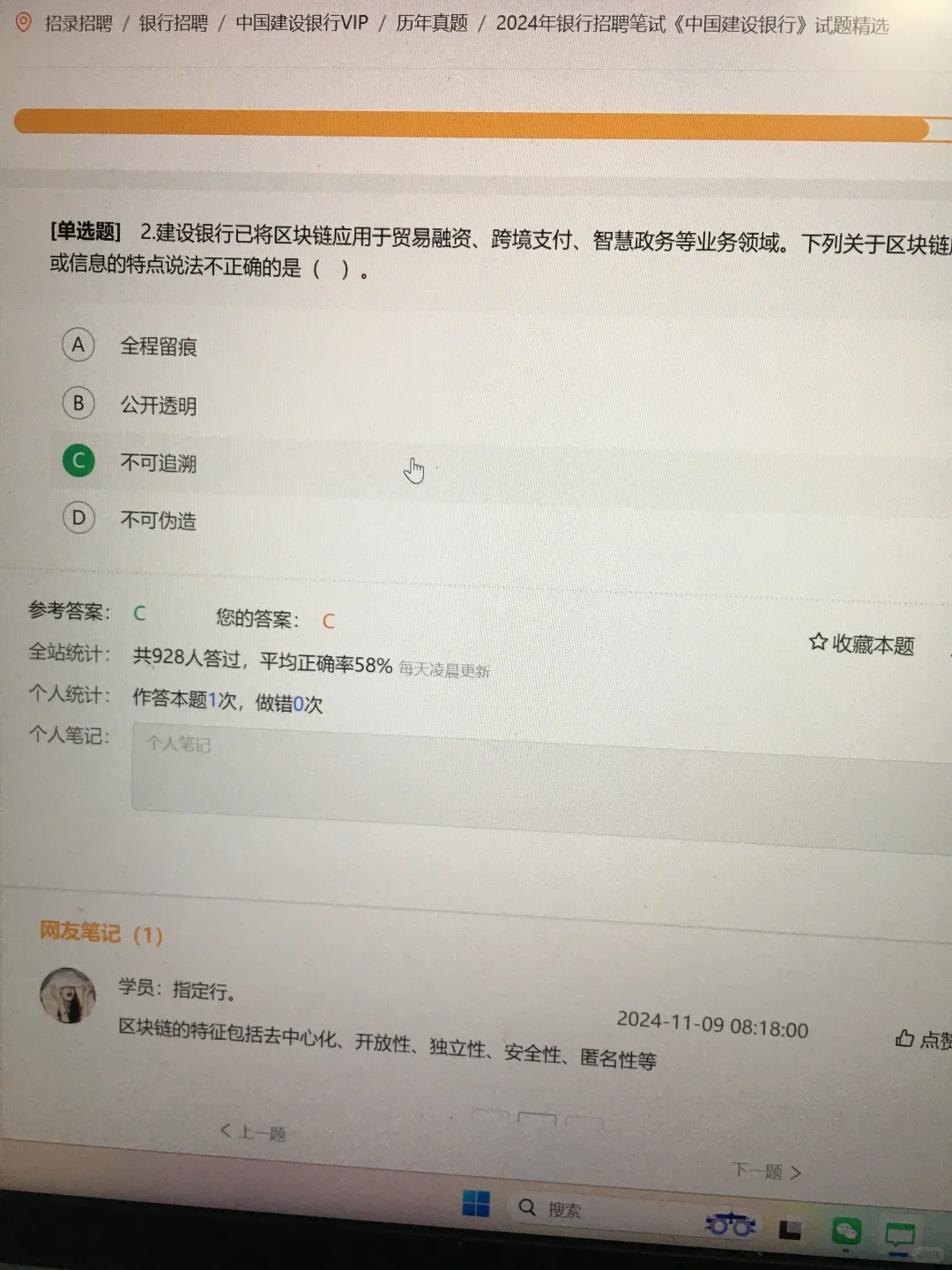Click the star icon to bookmark question
This screenshot has height=1270, width=952.
coord(818,642)
